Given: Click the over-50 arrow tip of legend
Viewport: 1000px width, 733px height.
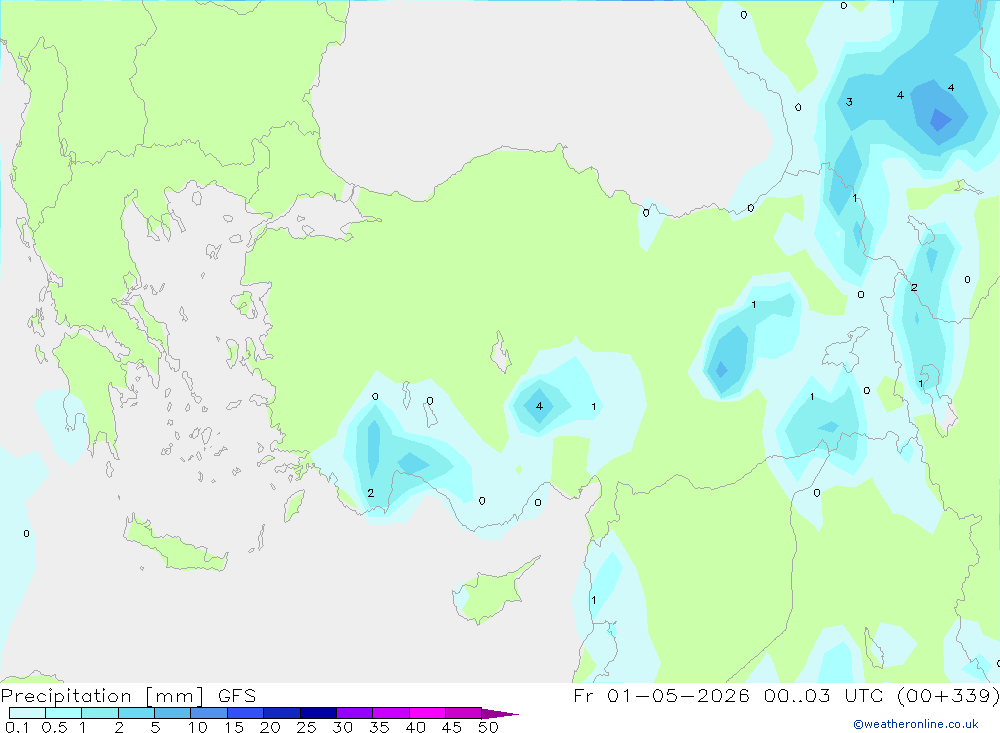Looking at the screenshot, I should [x=500, y=714].
